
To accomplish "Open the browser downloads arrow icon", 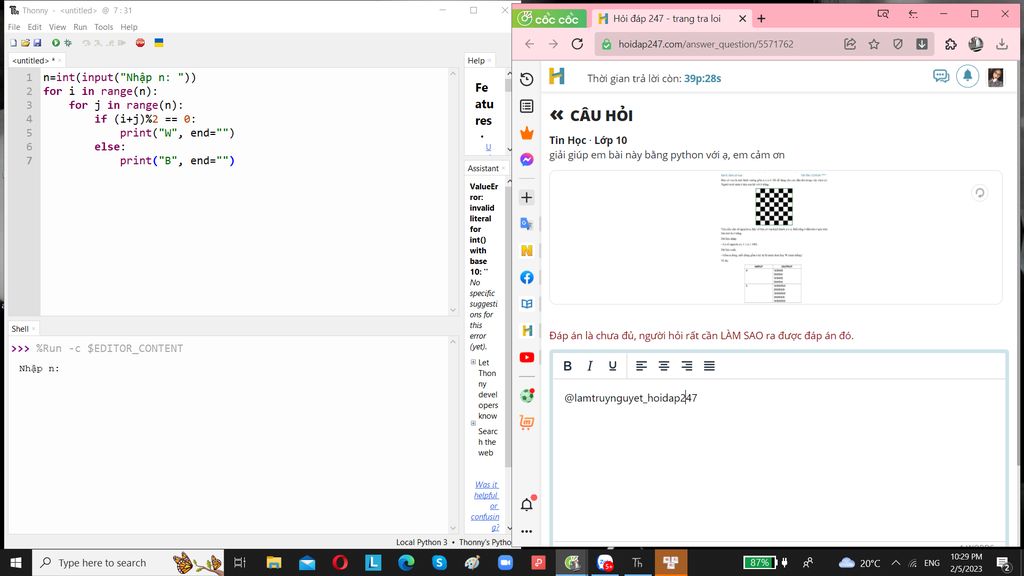I will pyautogui.click(x=1002, y=44).
